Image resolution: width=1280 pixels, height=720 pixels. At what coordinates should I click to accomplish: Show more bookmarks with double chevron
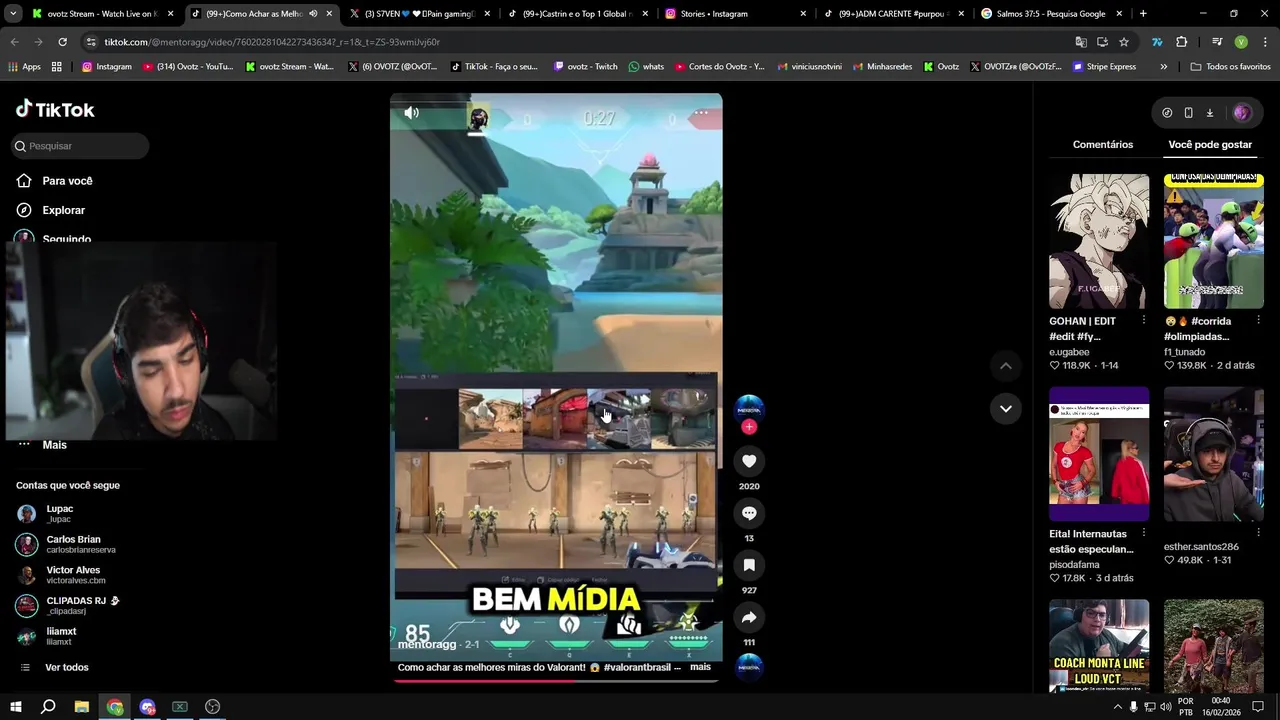(x=1163, y=67)
